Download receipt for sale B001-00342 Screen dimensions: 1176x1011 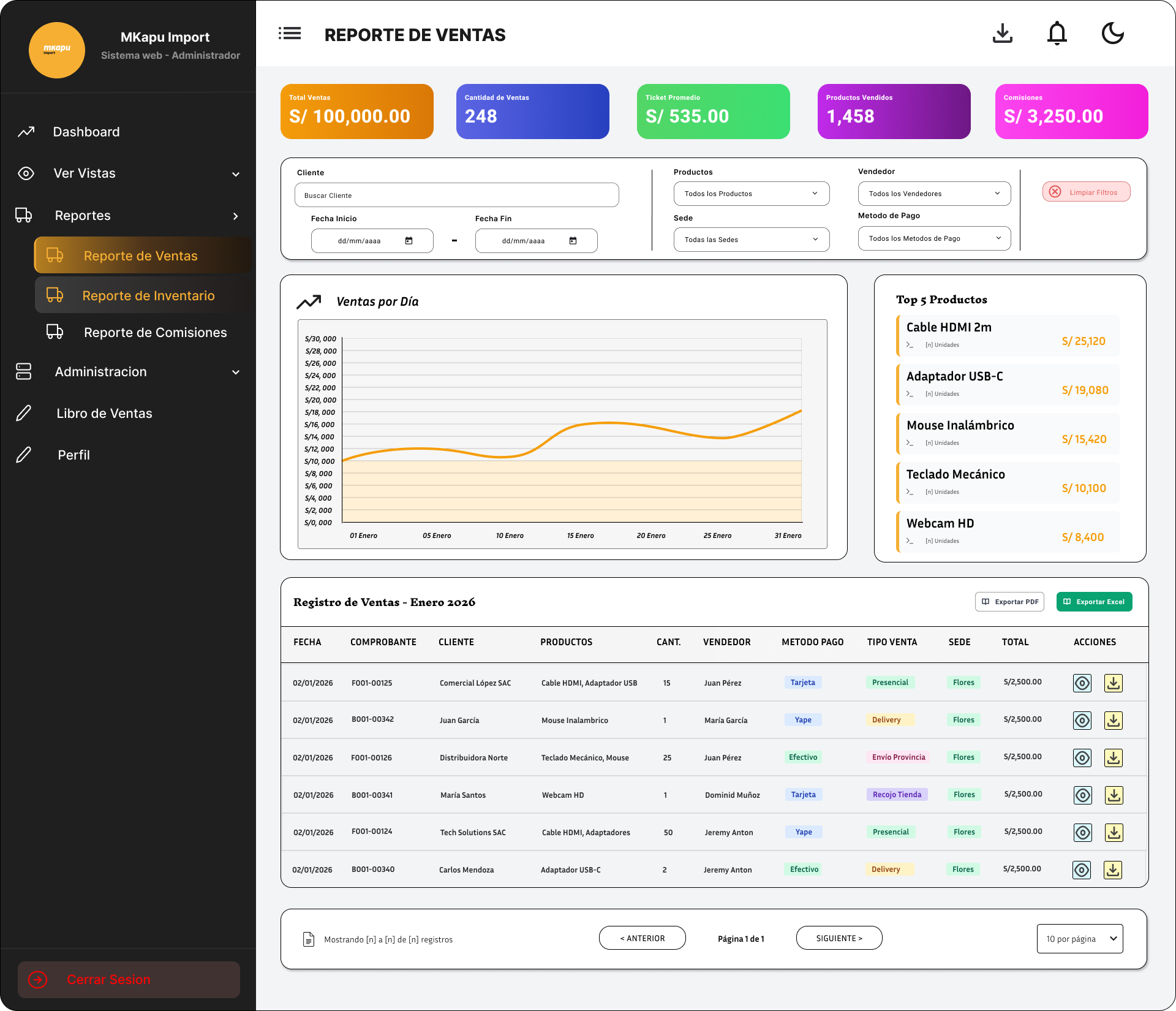1113,721
